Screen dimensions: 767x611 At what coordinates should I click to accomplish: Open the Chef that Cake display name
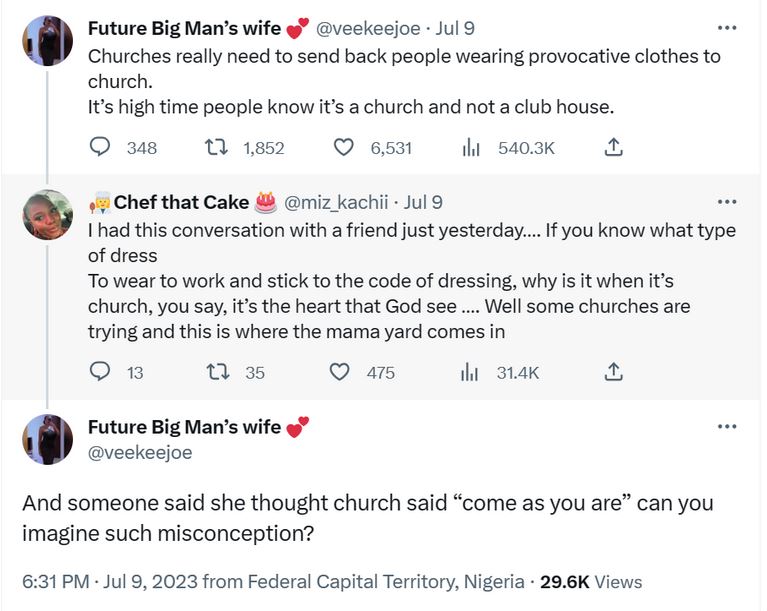click(x=181, y=203)
